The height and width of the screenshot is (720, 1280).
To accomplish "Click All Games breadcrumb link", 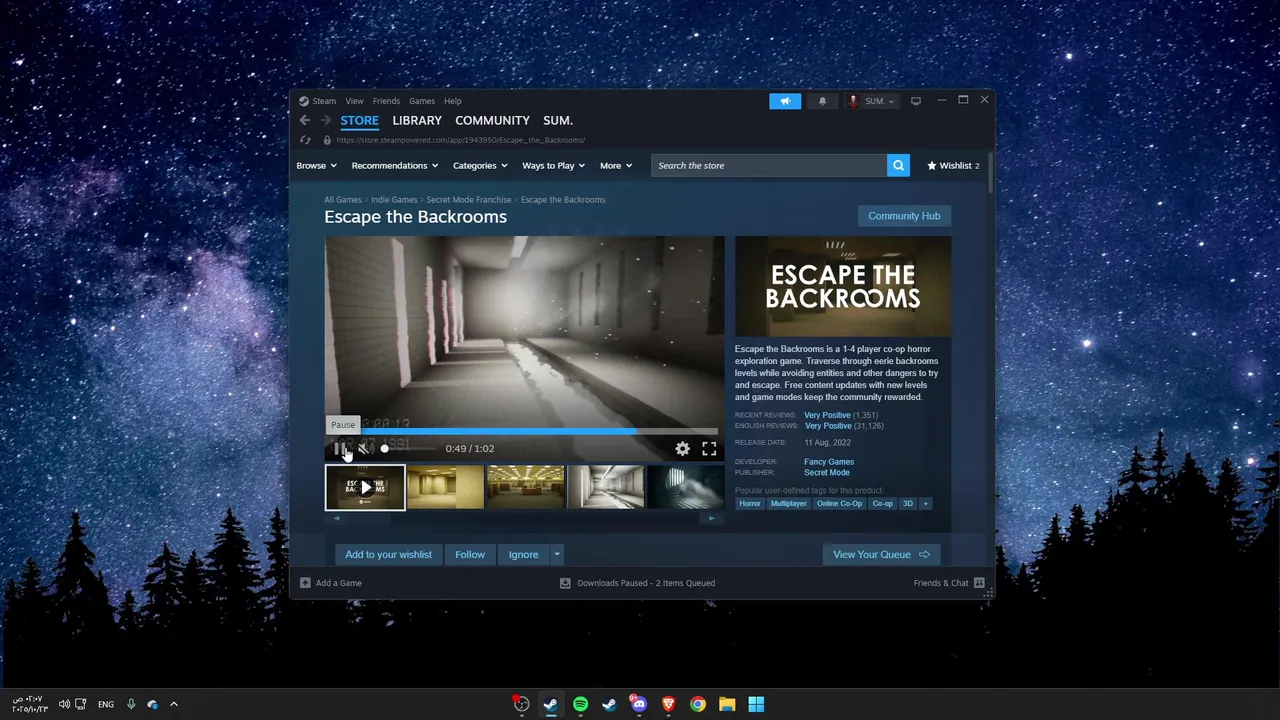I will pyautogui.click(x=343, y=200).
